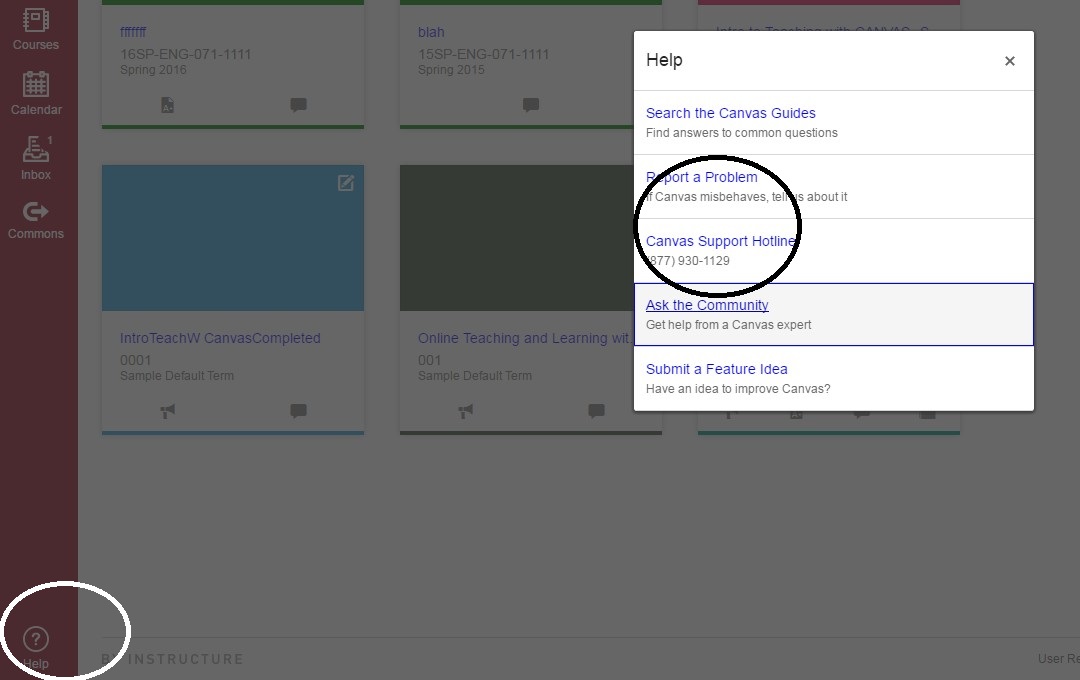Screen dimensions: 1080x680
Task: Open grades icon on ffffff card
Action: tap(167, 105)
